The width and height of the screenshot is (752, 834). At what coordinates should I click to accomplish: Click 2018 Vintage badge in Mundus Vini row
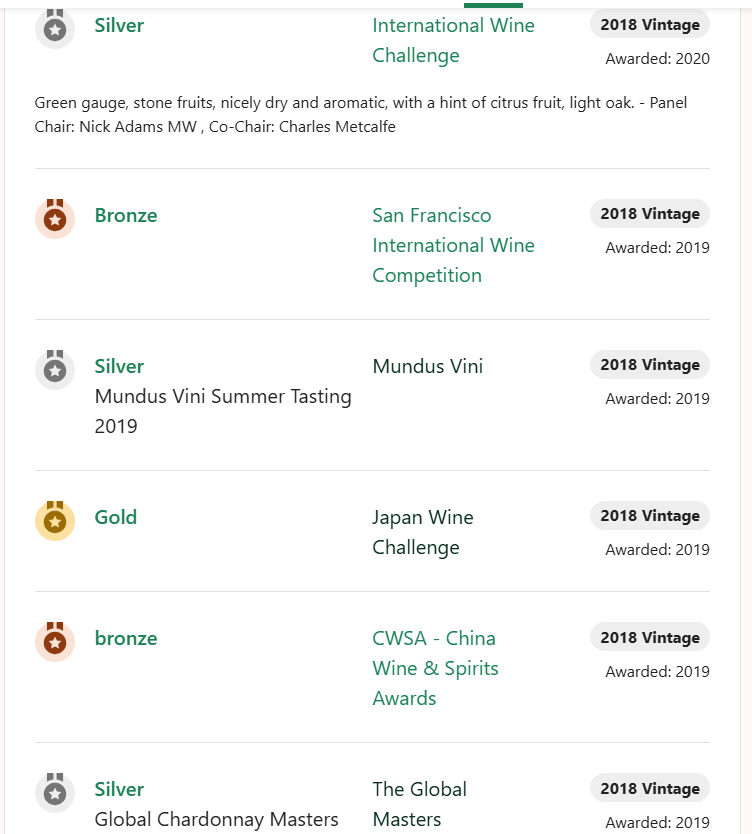pyautogui.click(x=650, y=364)
